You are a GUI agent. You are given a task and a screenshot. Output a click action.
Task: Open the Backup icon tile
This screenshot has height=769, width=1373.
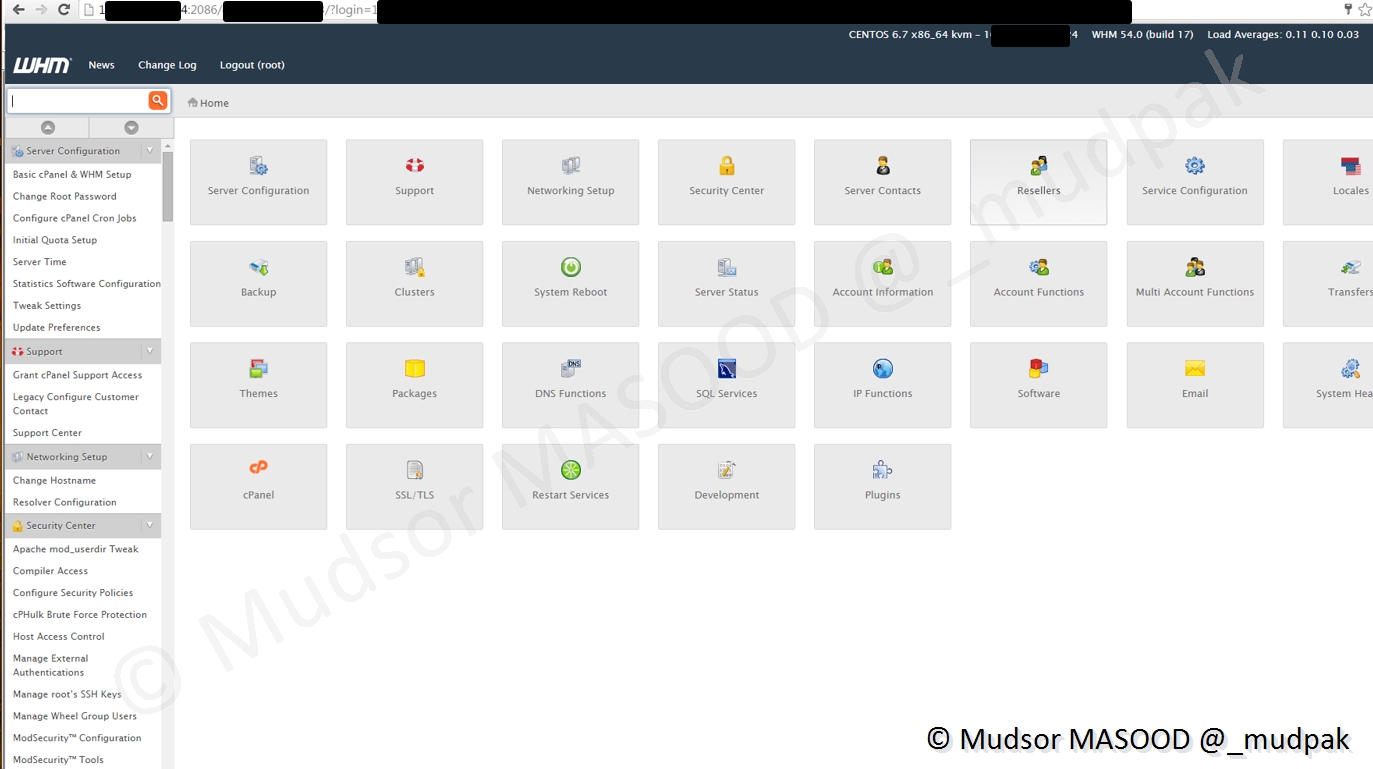(x=258, y=267)
